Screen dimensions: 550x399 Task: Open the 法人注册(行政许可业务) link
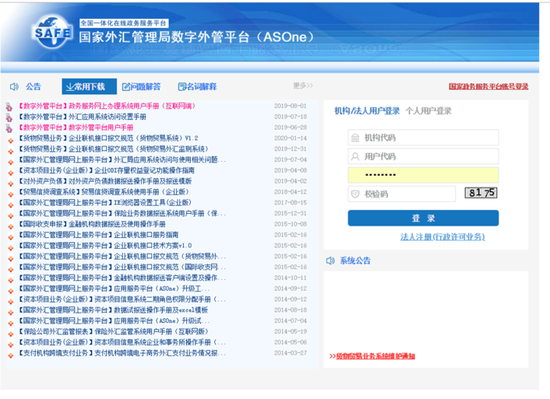[x=443, y=237]
